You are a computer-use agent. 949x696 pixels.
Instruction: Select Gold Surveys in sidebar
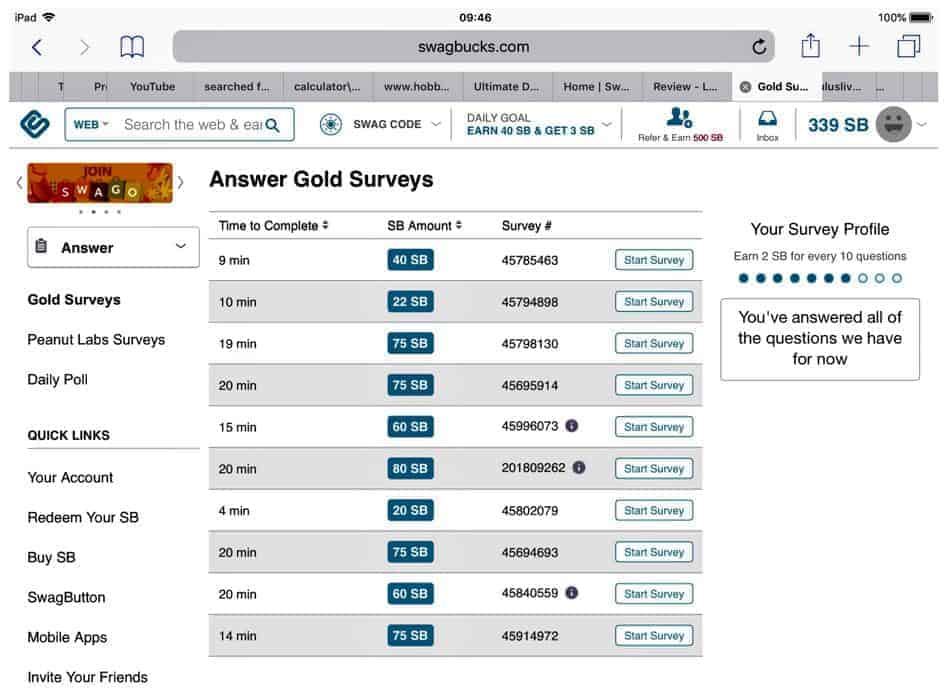74,300
